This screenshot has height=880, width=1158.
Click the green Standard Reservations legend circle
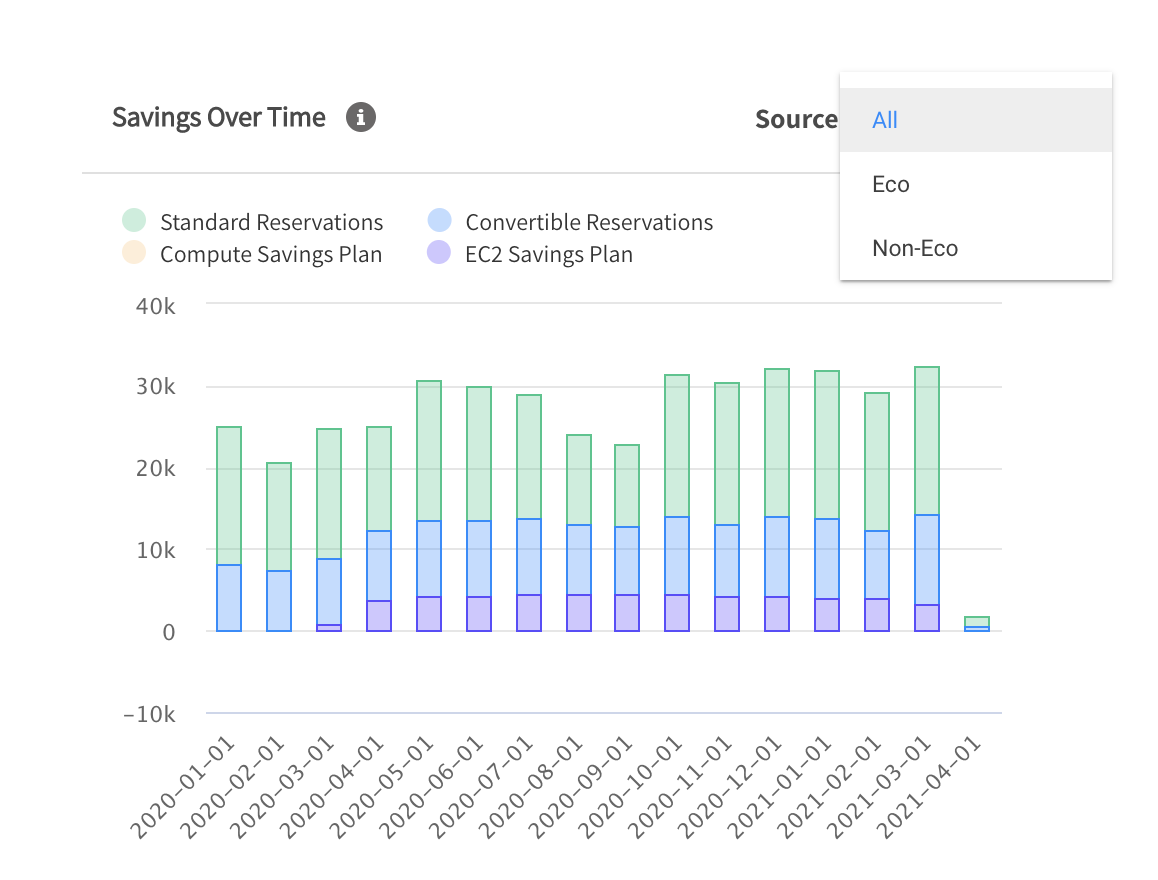pyautogui.click(x=134, y=221)
